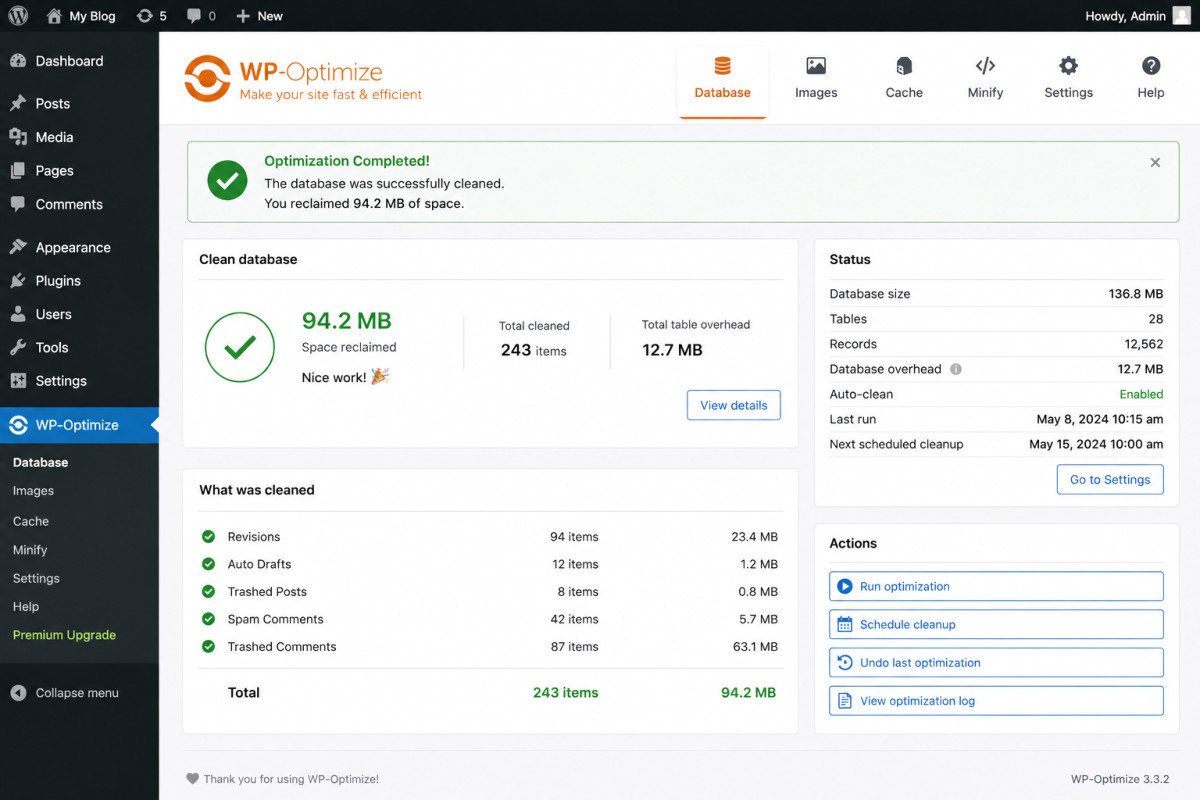Image resolution: width=1200 pixels, height=800 pixels.
Task: Click the New content button
Action: 259,16
